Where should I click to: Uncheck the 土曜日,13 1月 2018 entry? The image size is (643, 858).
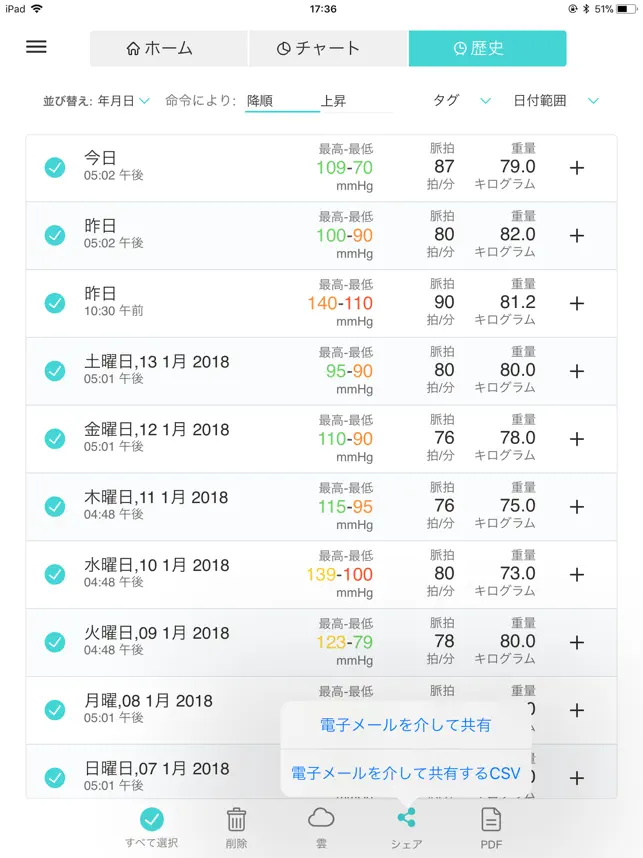pos(55,371)
